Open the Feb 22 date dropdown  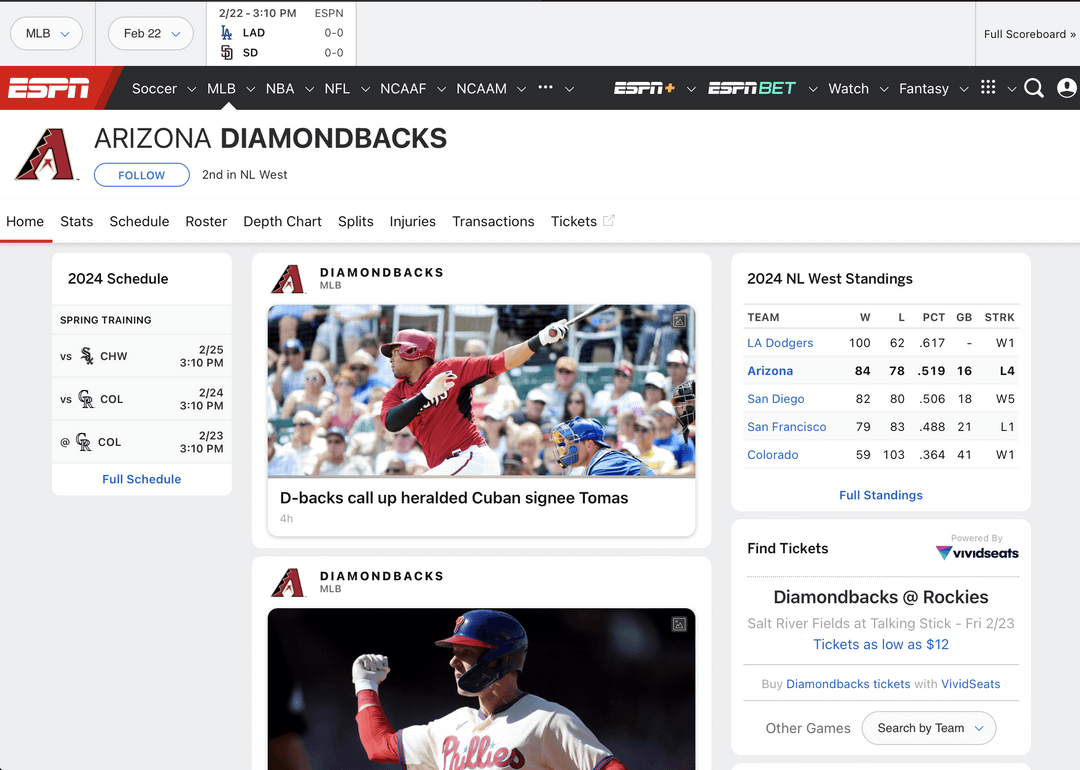tap(151, 33)
